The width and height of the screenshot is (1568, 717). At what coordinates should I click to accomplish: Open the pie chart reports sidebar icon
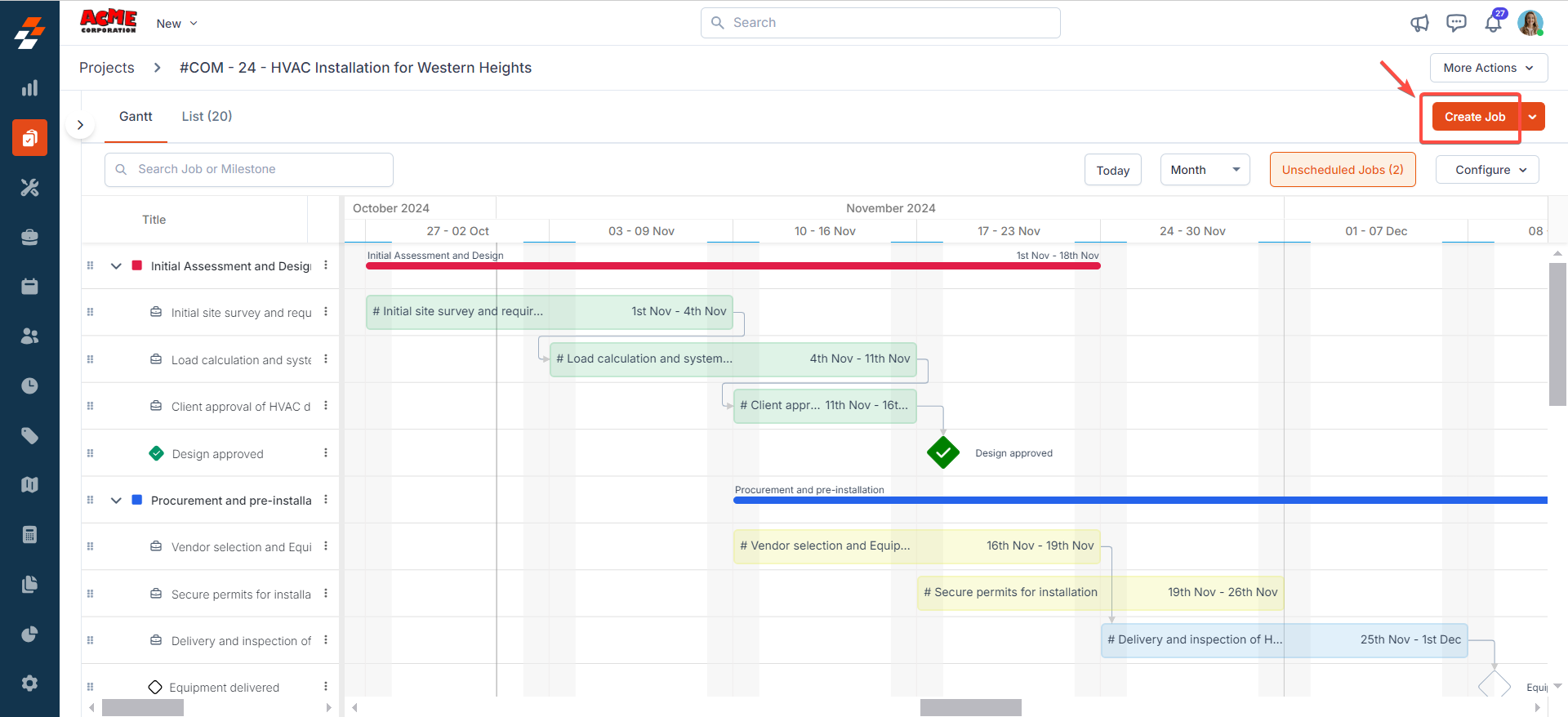click(x=29, y=634)
